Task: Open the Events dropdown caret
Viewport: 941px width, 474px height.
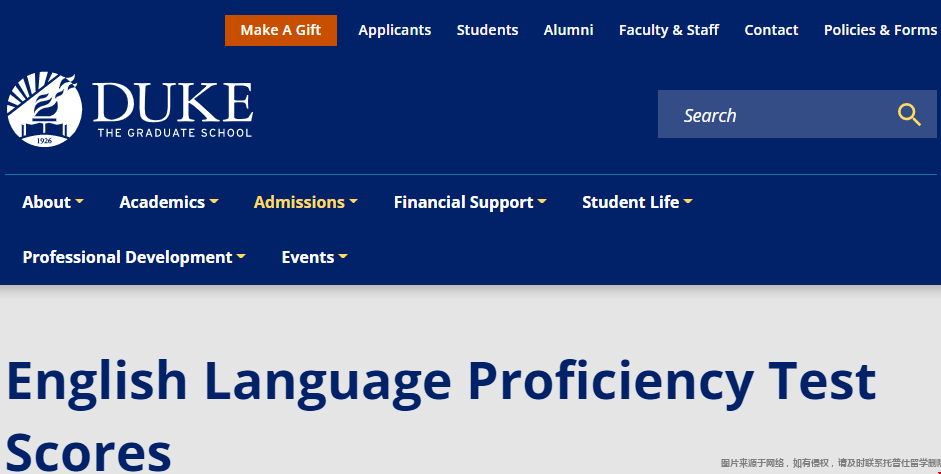Action: (343, 256)
